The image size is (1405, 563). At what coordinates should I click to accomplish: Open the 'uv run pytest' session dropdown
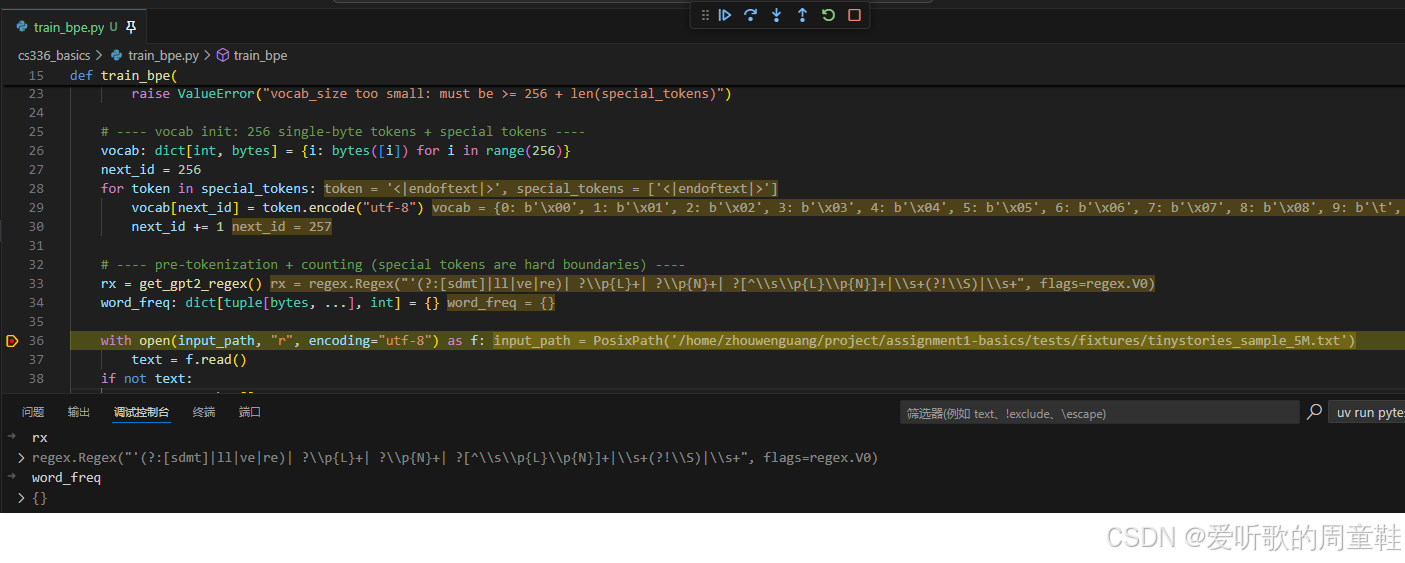click(x=1366, y=412)
